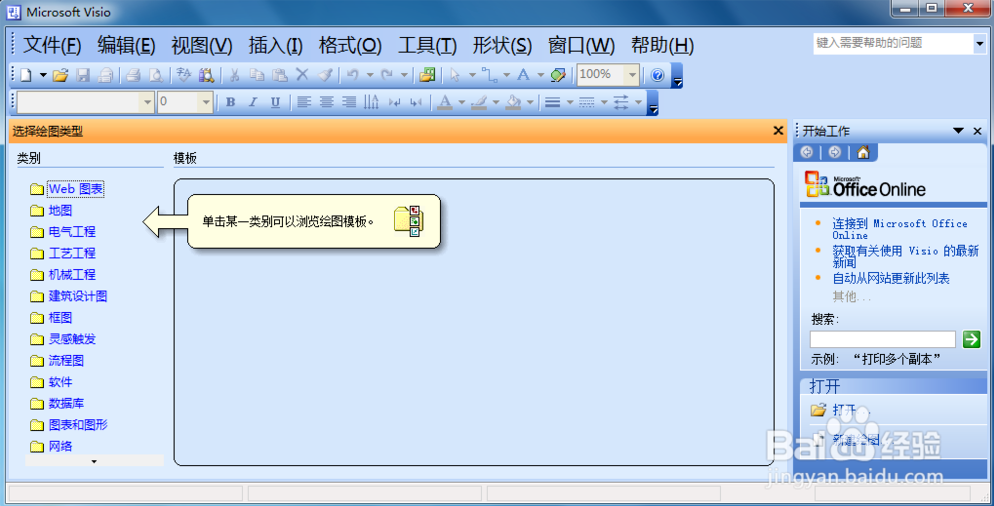Open the 视图(V) menu
Screen dimensions: 994x506
(x=202, y=45)
